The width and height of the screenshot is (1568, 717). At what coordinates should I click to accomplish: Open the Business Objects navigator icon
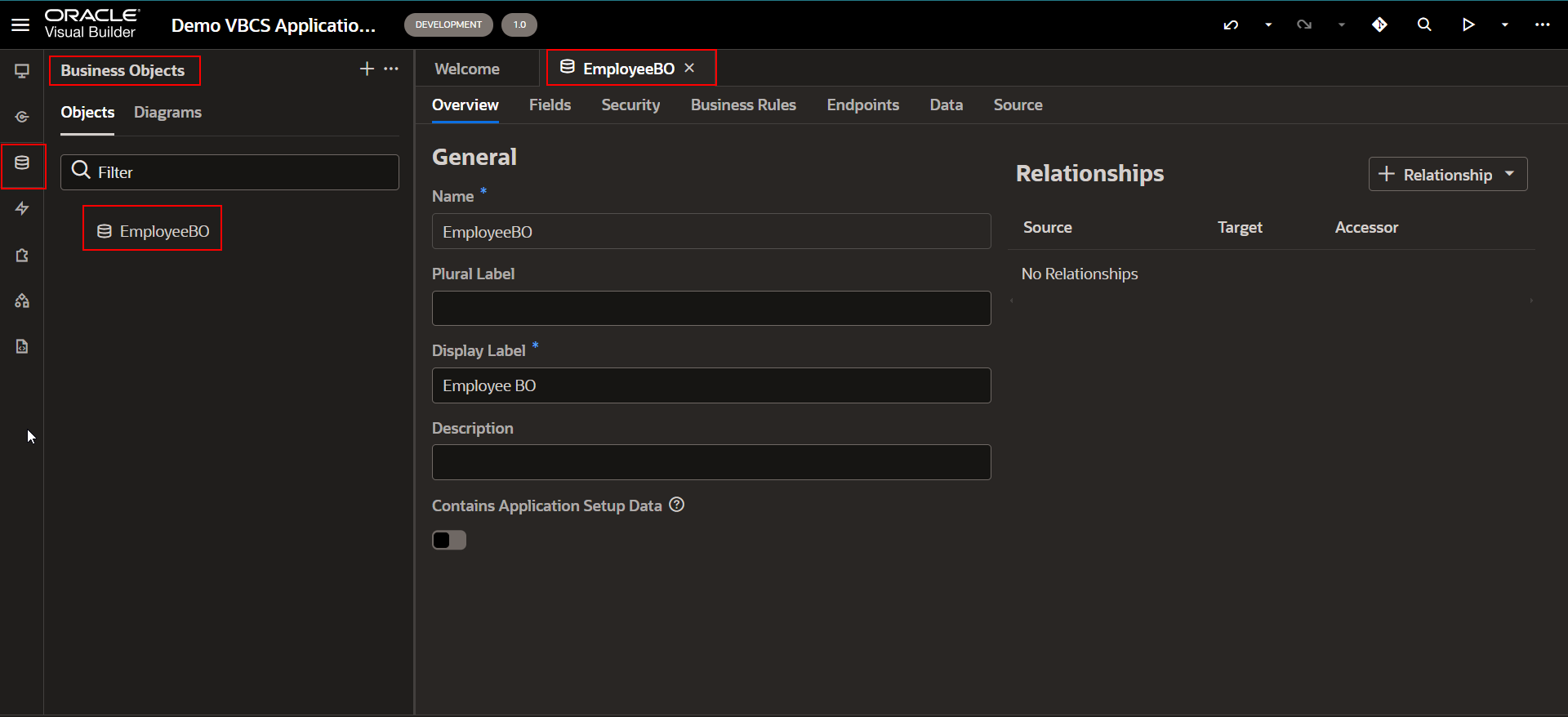coord(22,163)
